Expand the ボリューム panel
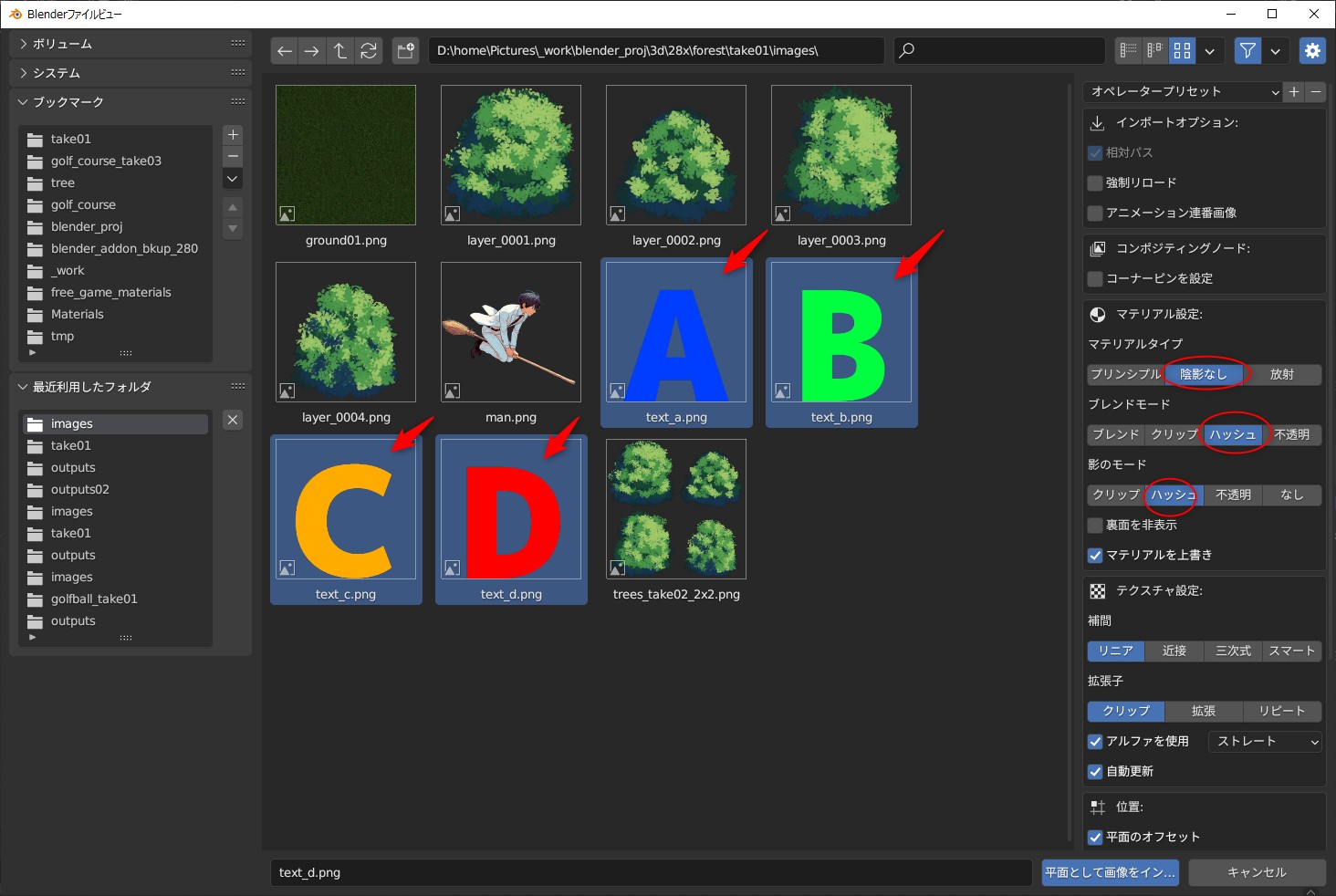 [62, 44]
